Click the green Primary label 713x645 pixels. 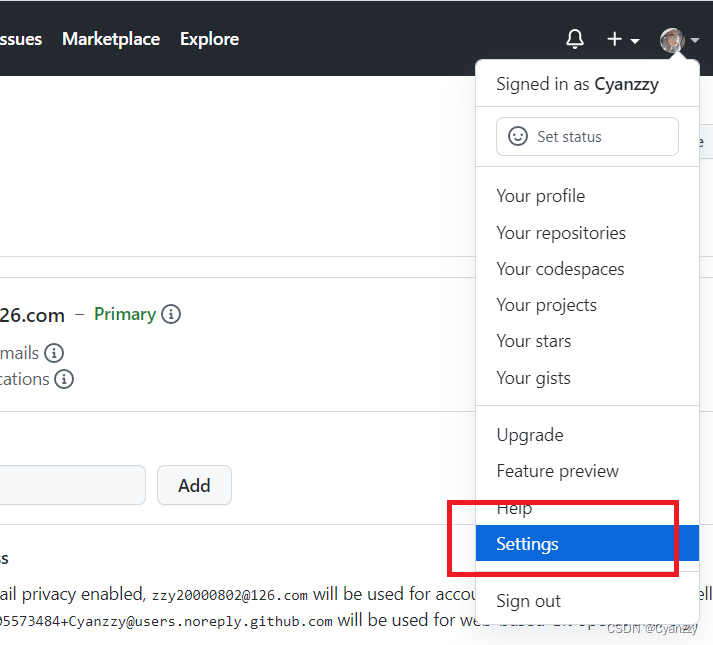point(125,314)
